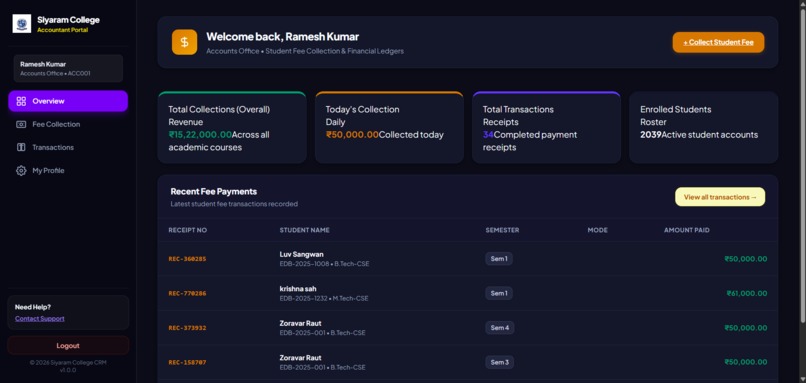806x383 pixels.
Task: Click the ₹50,000.00 amount for REC-360285
Action: pos(745,259)
